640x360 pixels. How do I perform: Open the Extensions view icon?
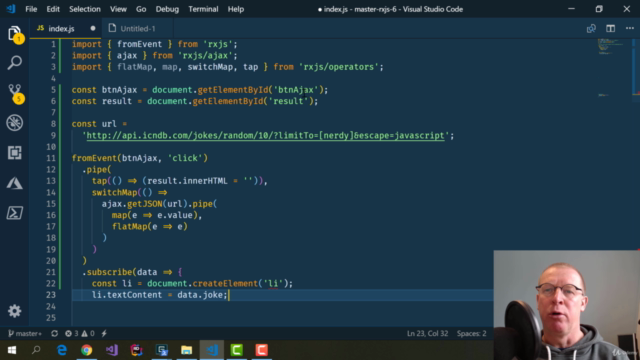tap(15, 153)
